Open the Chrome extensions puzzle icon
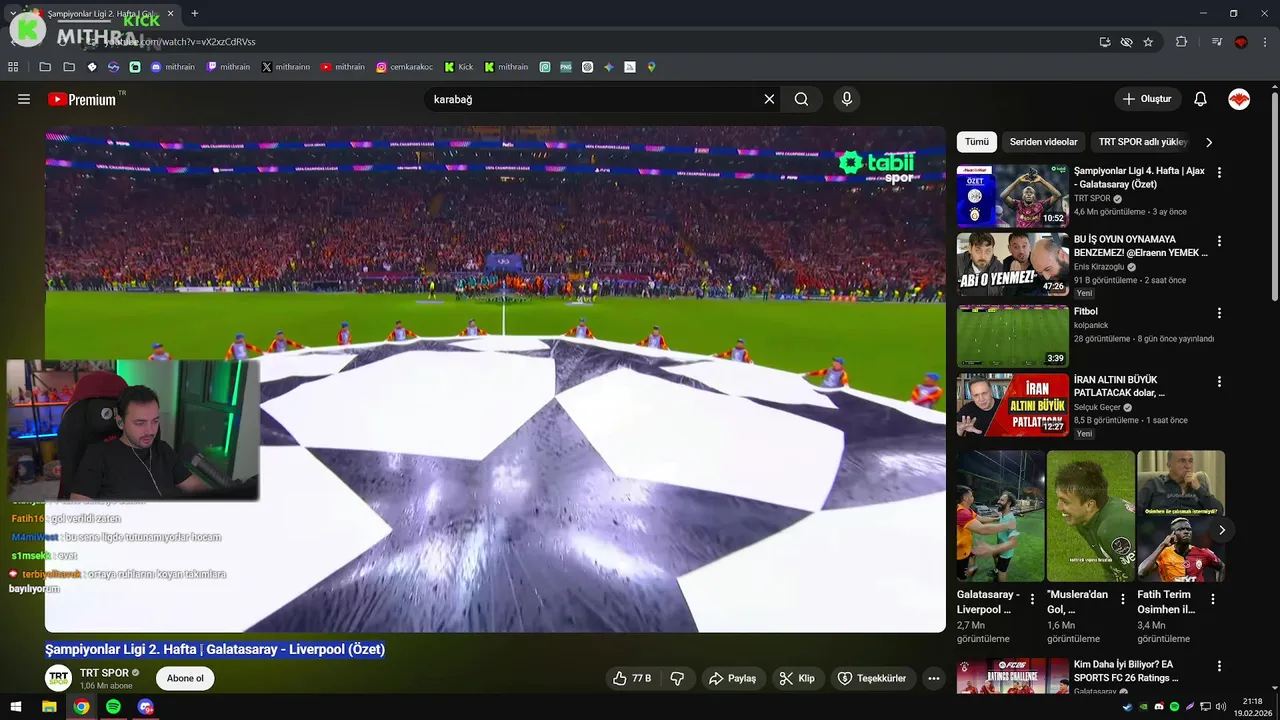 click(x=1182, y=42)
